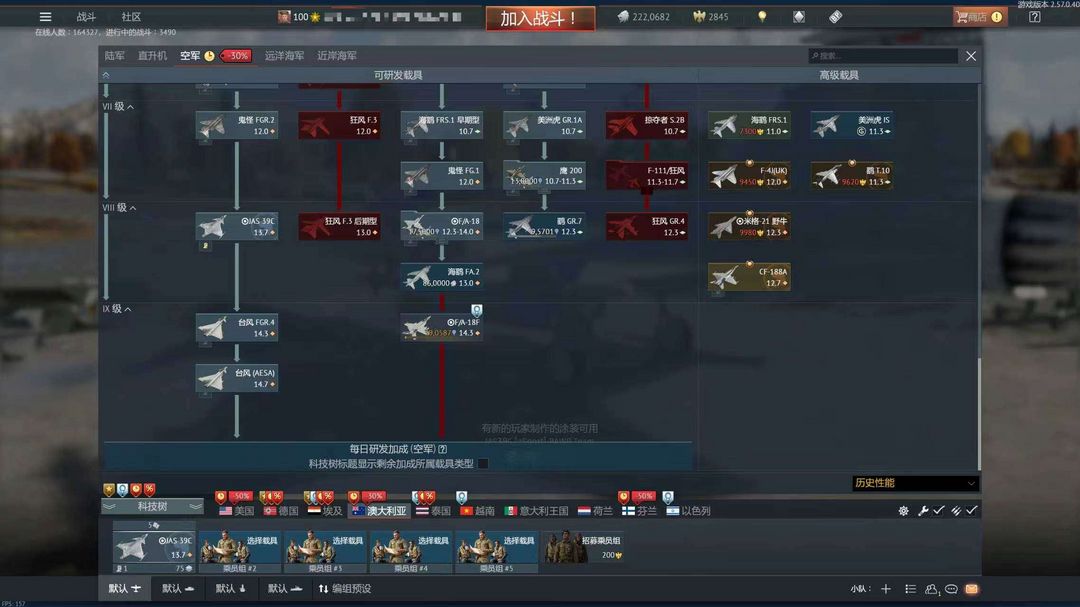Select JAS 39C in crew slot 1

(x=154, y=548)
